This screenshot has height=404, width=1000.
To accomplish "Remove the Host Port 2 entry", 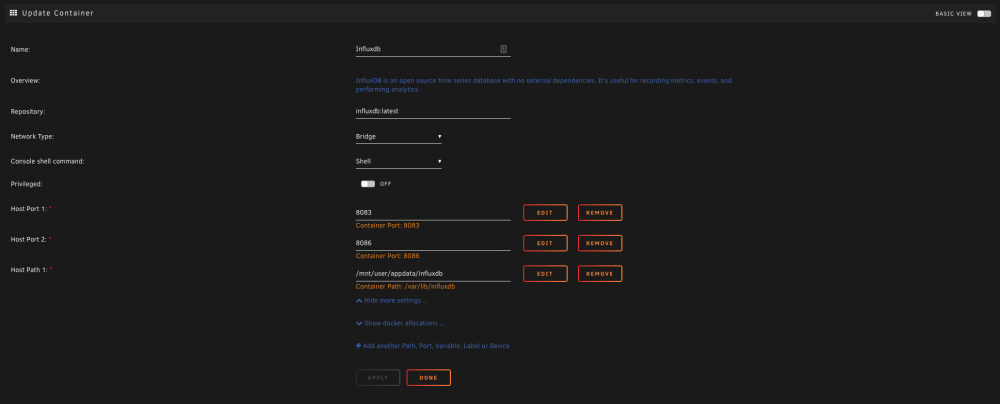I will pyautogui.click(x=600, y=243).
